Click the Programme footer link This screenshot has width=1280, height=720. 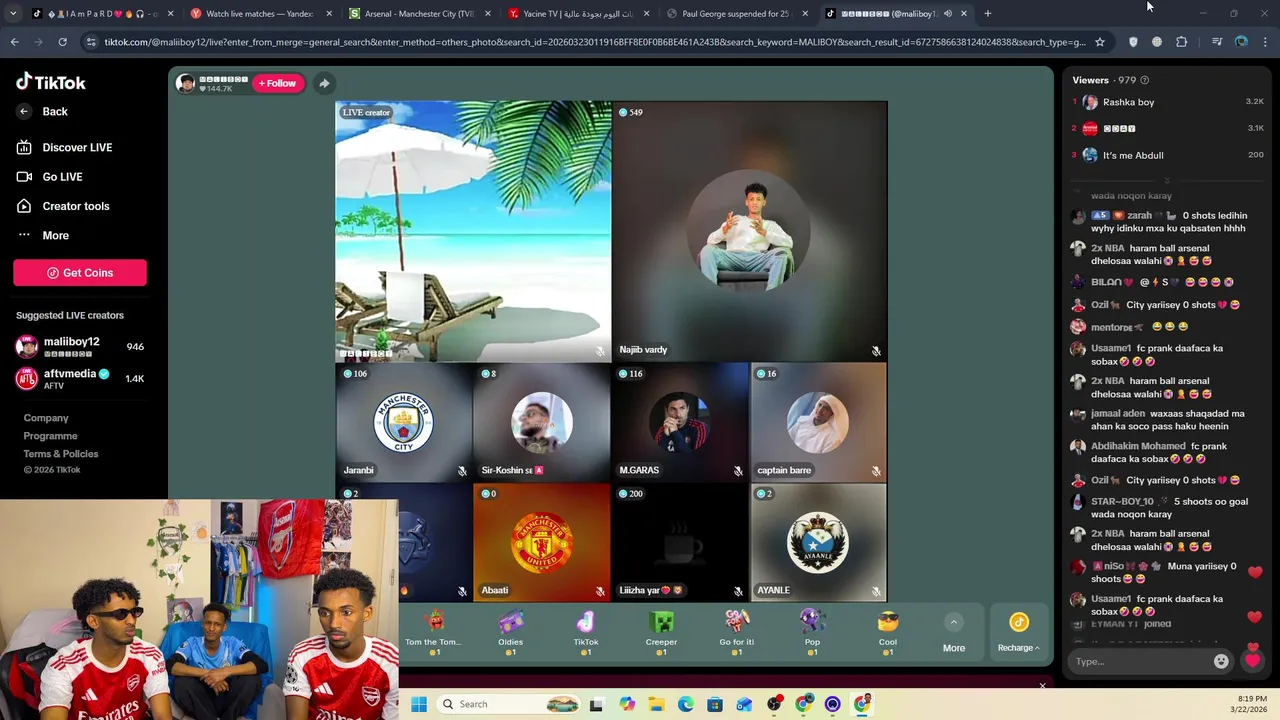pyautogui.click(x=50, y=436)
